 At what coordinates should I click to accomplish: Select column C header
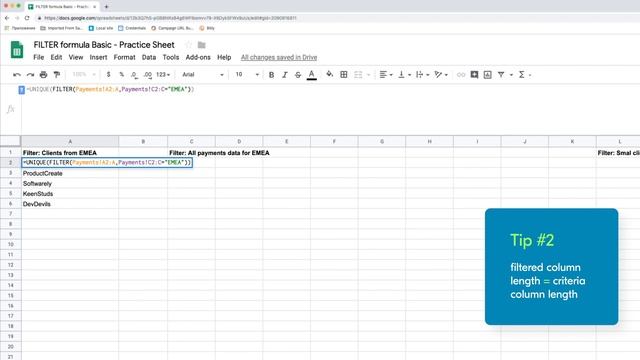click(191, 142)
